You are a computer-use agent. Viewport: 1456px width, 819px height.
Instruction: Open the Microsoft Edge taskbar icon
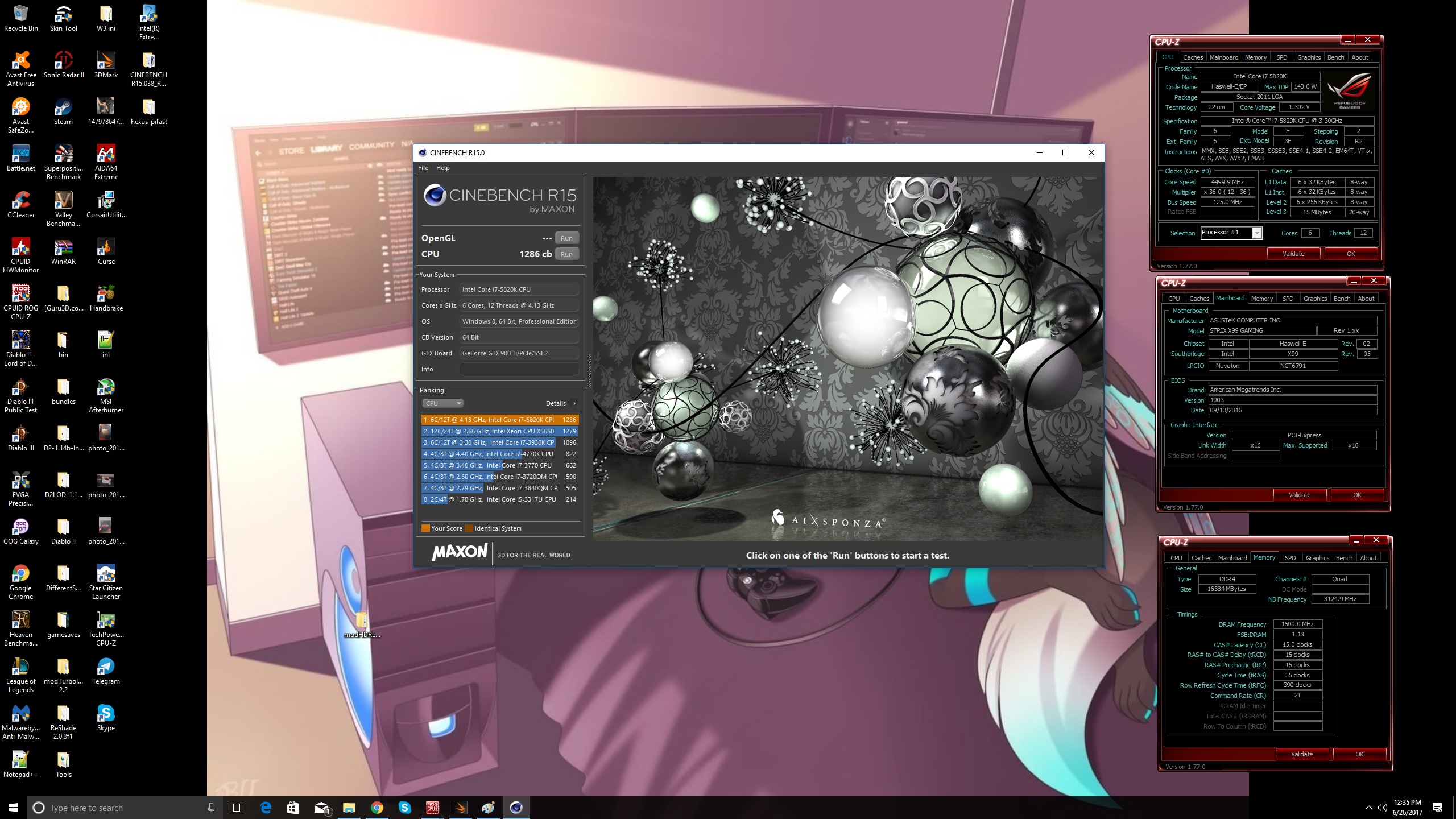(266, 808)
